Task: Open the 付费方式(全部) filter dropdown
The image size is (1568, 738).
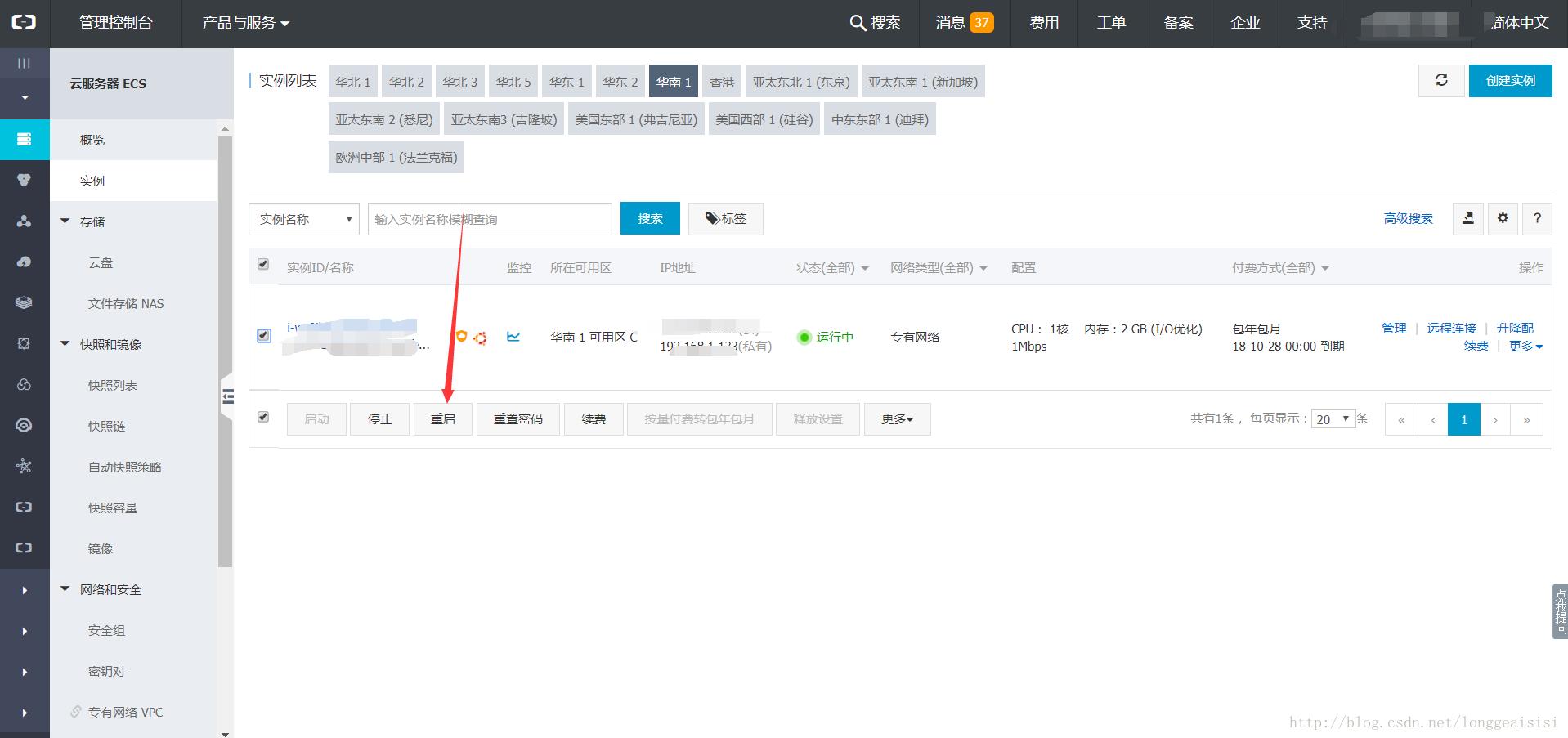Action: pyautogui.click(x=1280, y=267)
